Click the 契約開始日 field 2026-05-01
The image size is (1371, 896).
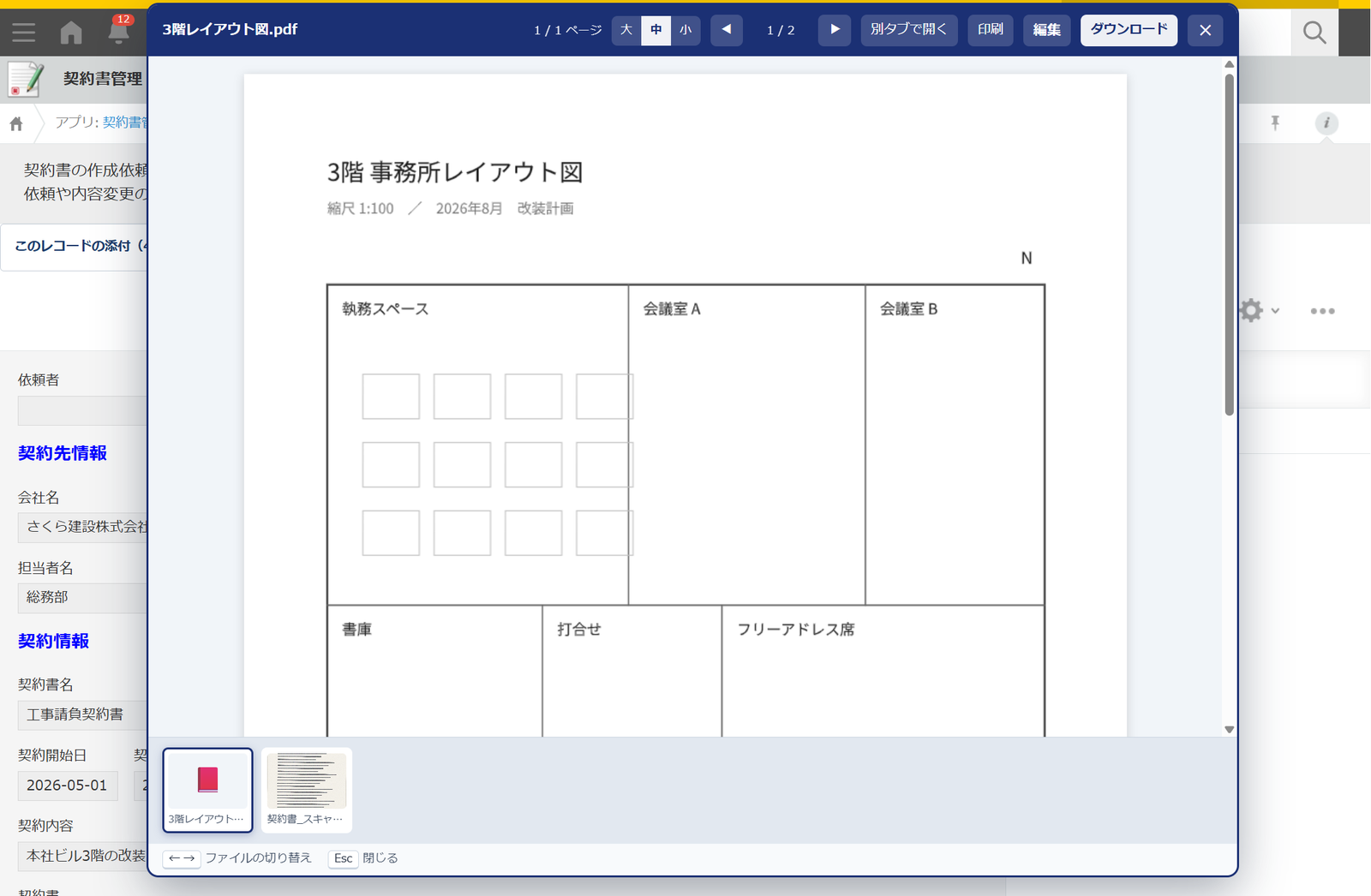[68, 785]
